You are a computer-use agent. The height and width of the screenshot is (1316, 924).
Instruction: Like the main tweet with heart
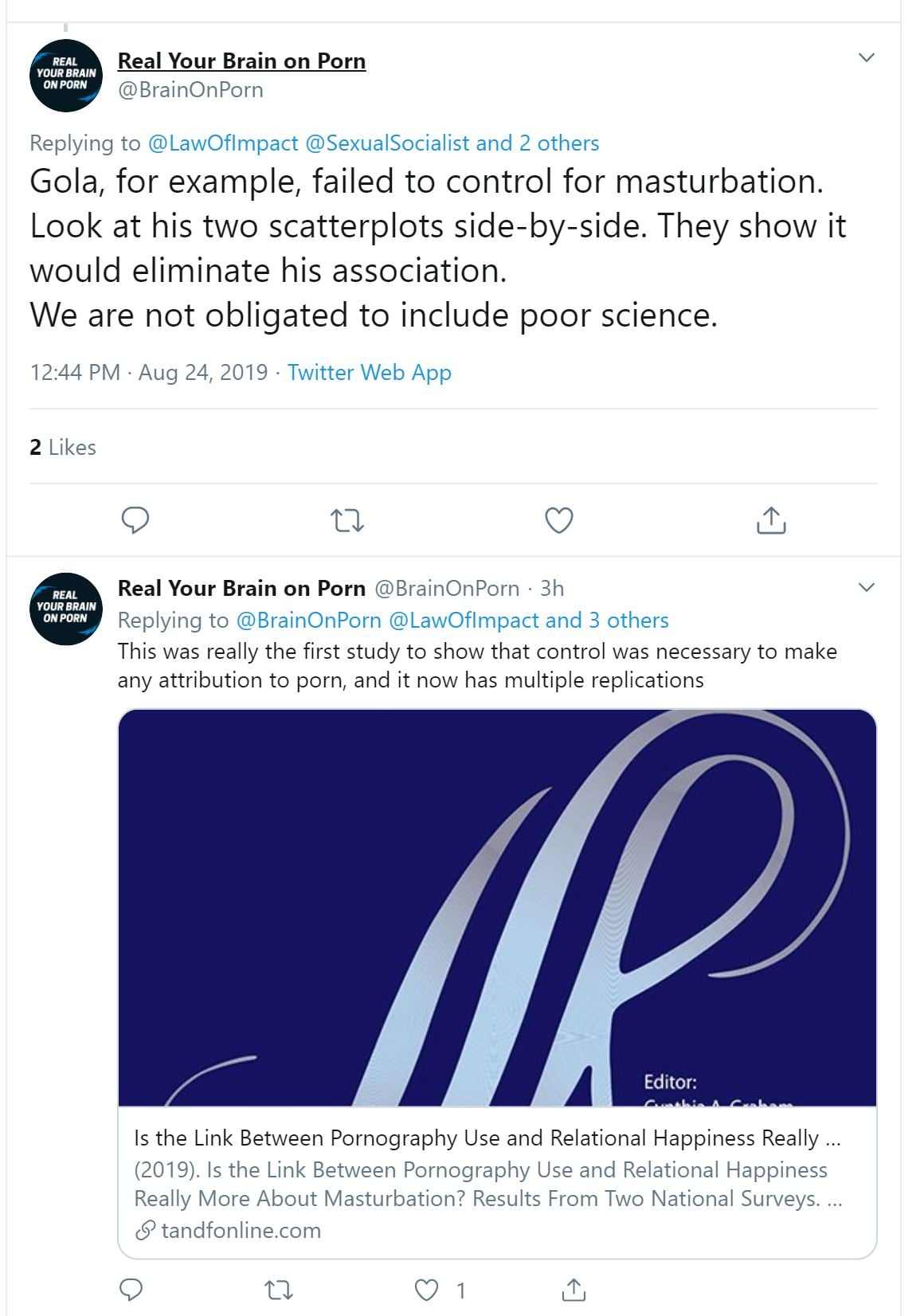click(x=559, y=520)
